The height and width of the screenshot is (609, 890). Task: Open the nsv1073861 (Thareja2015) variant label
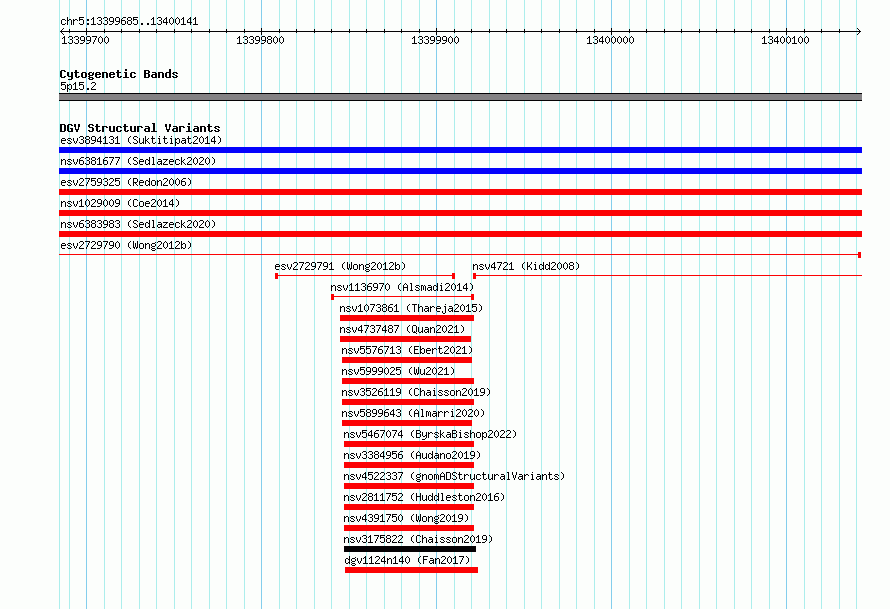(411, 308)
